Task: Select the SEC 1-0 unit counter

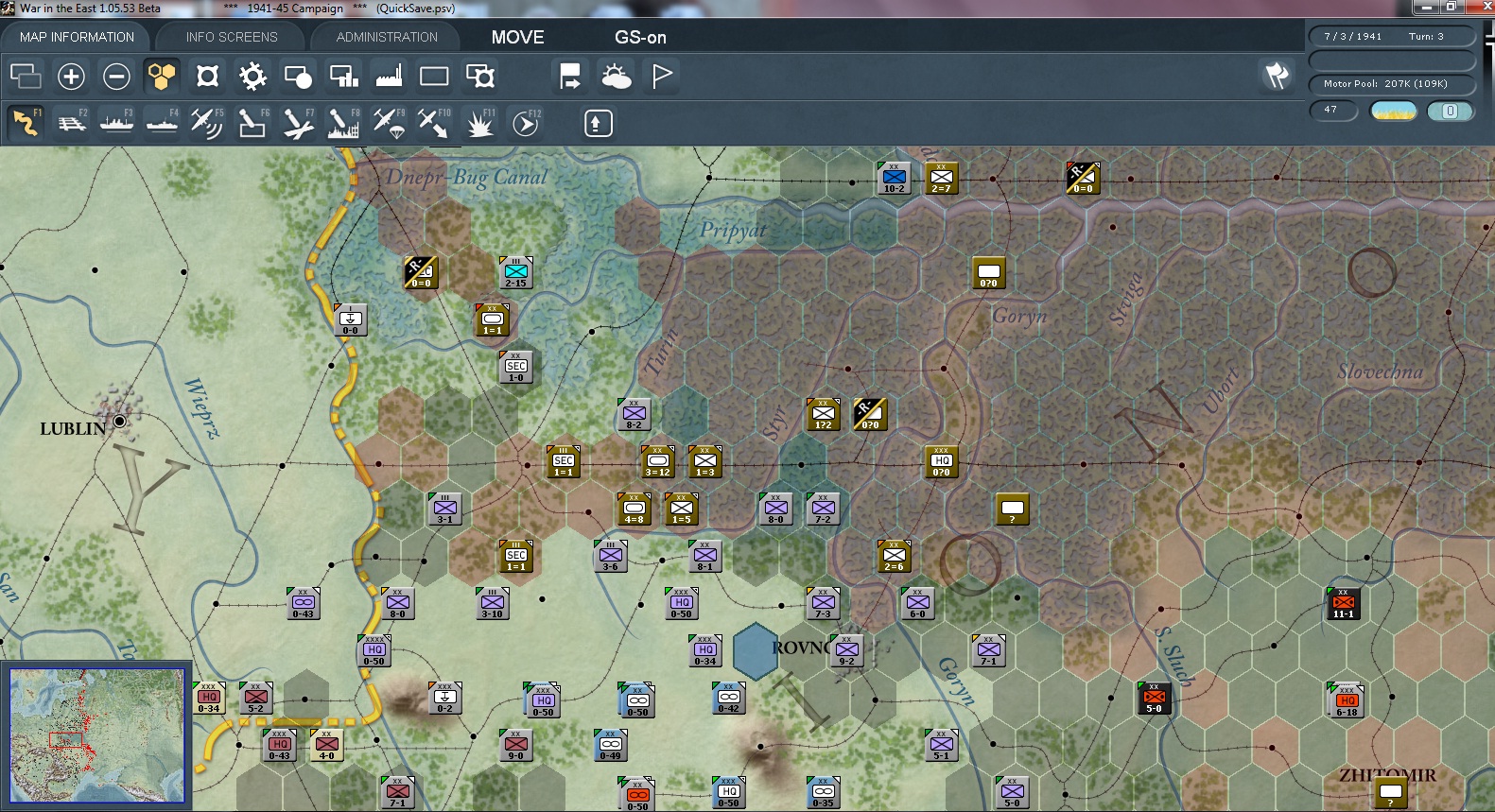Action: (x=515, y=367)
